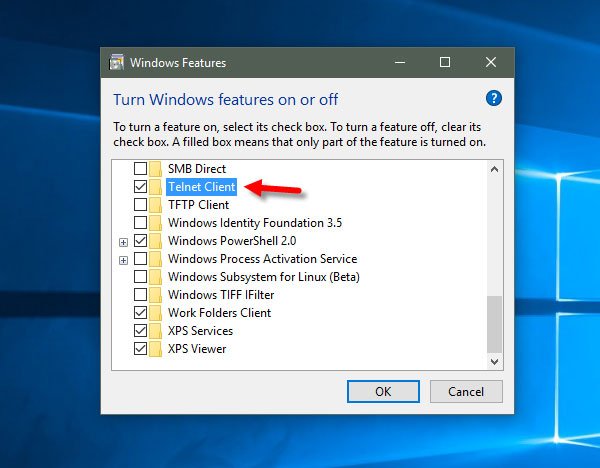Select the TFTP Client label
This screenshot has height=468, width=600.
coord(198,204)
